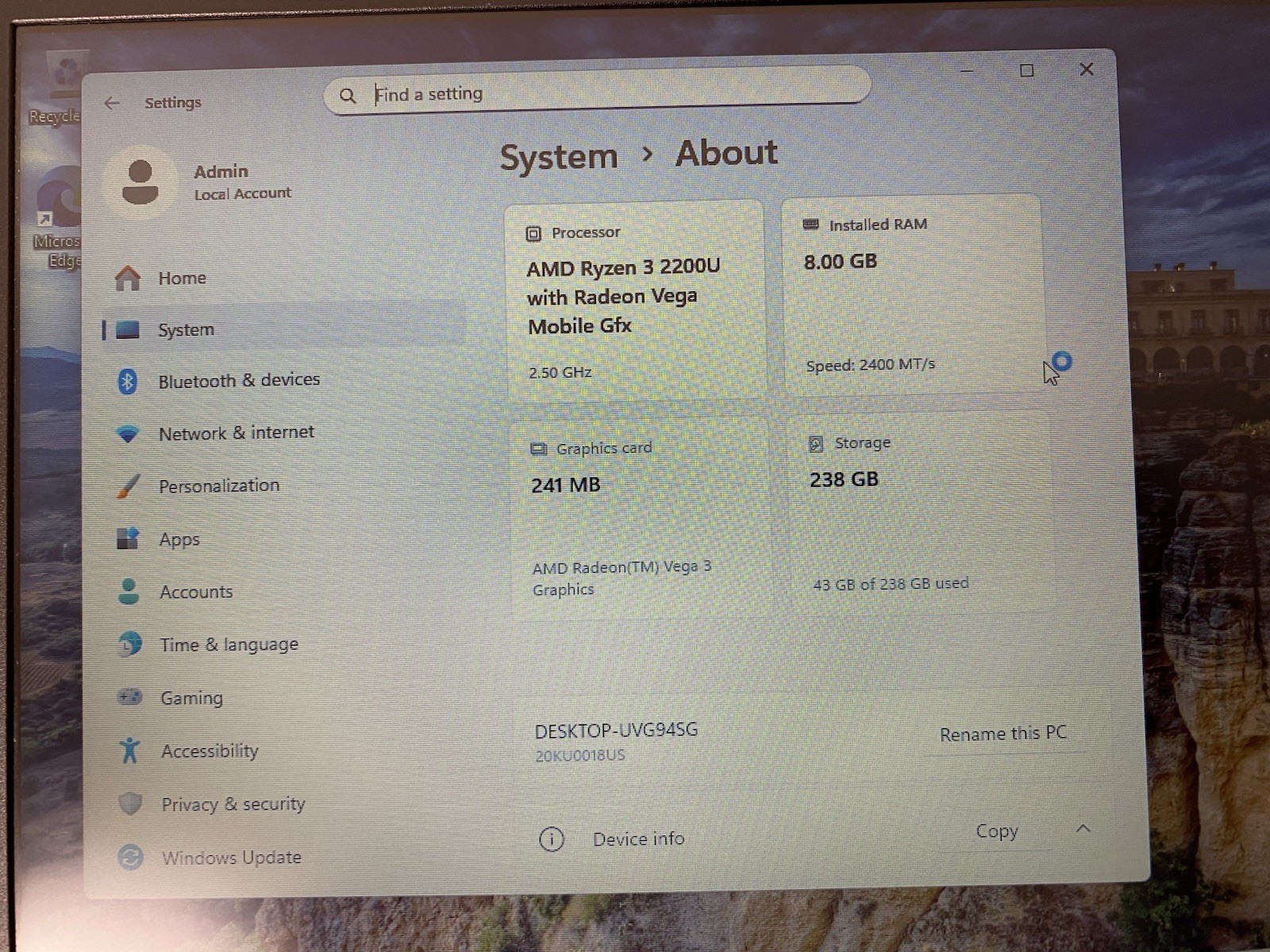Click the Storage drive icon
This screenshot has height=952, width=1270.
click(816, 443)
